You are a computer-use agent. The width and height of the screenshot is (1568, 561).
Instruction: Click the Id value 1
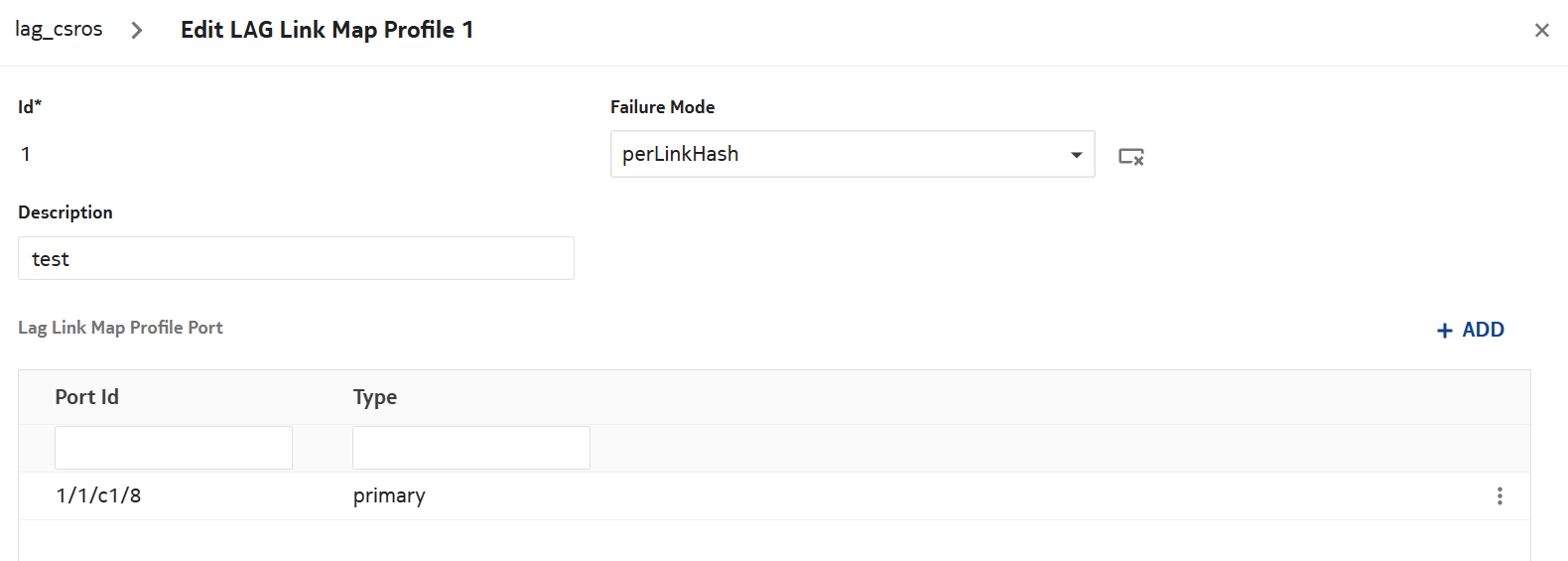pos(26,154)
